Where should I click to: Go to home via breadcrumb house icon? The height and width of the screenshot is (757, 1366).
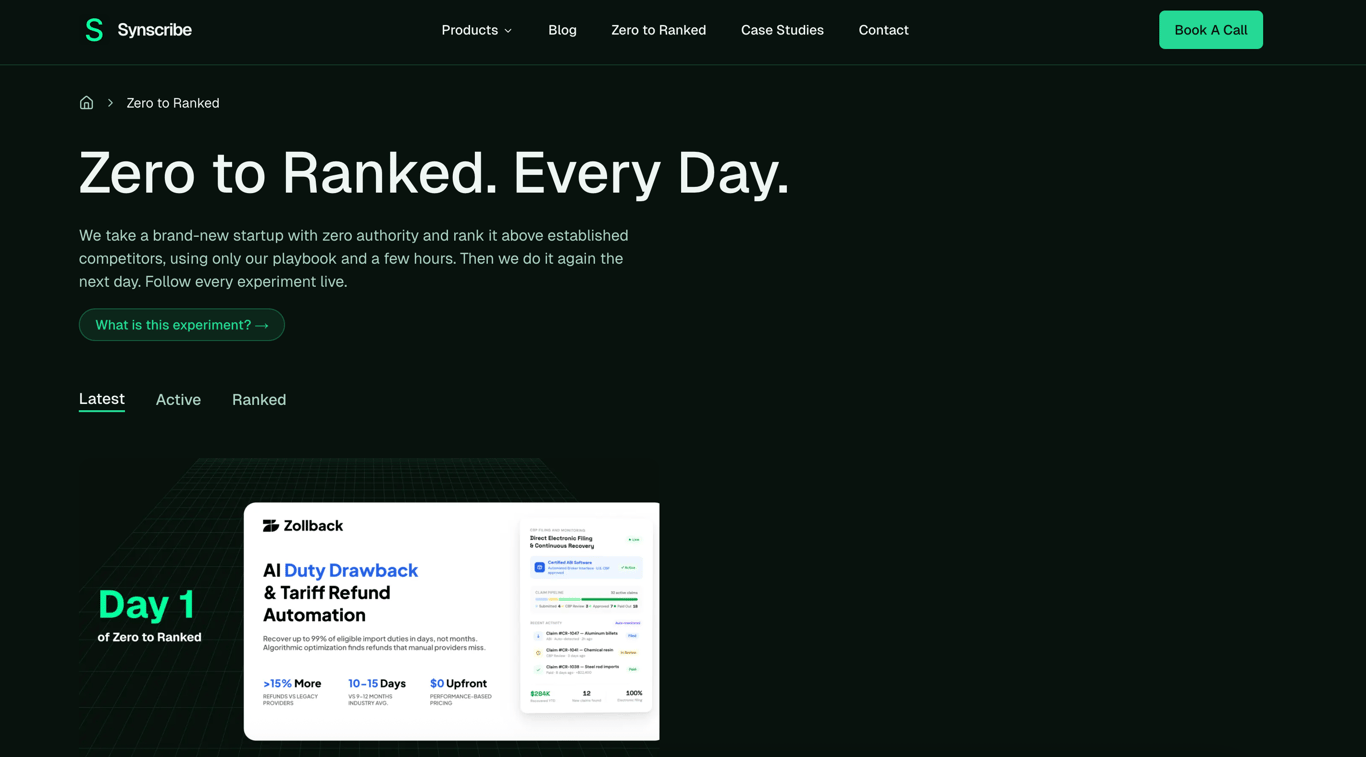[x=87, y=103]
